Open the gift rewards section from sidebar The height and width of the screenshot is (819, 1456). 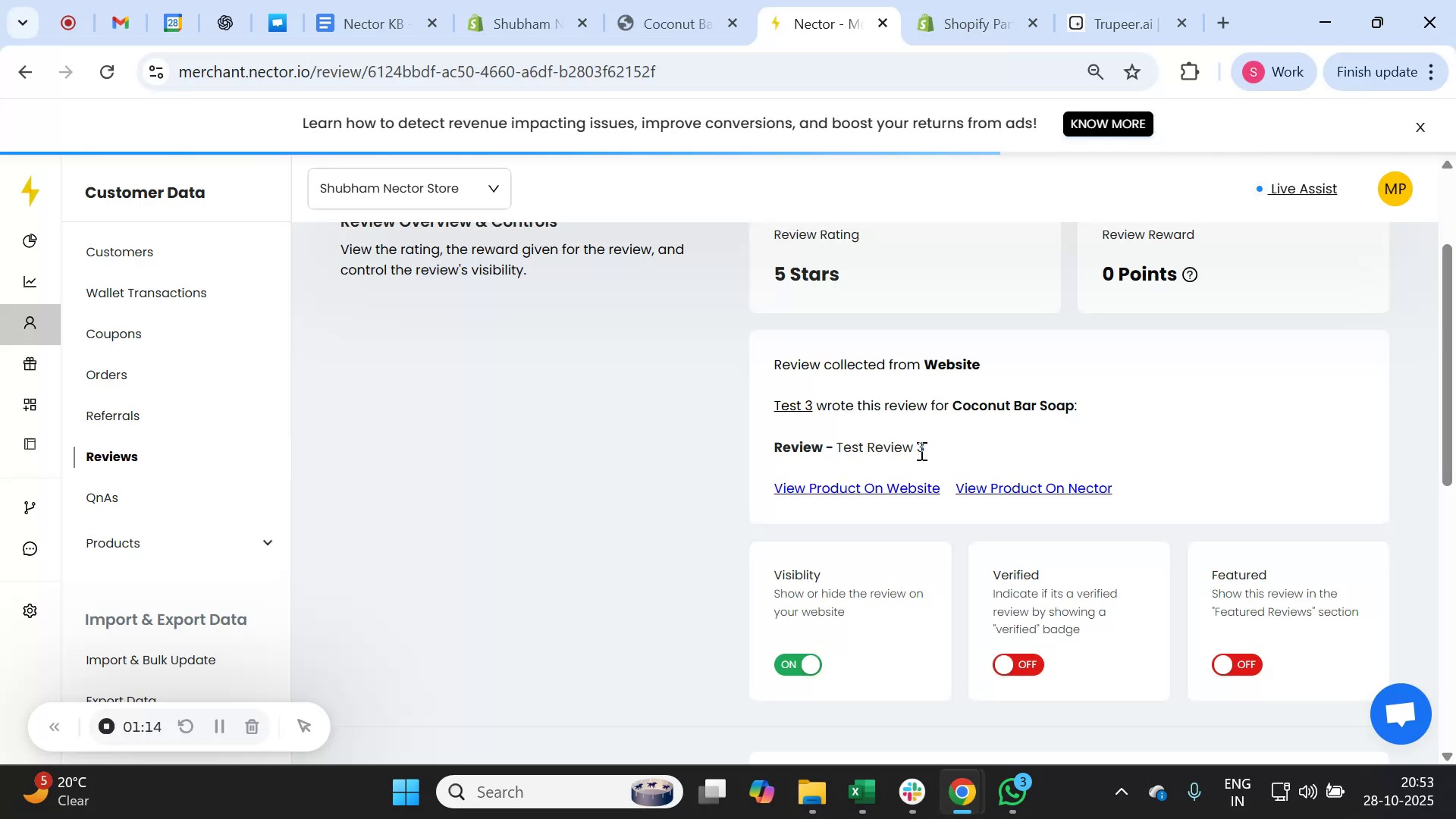coord(30,363)
